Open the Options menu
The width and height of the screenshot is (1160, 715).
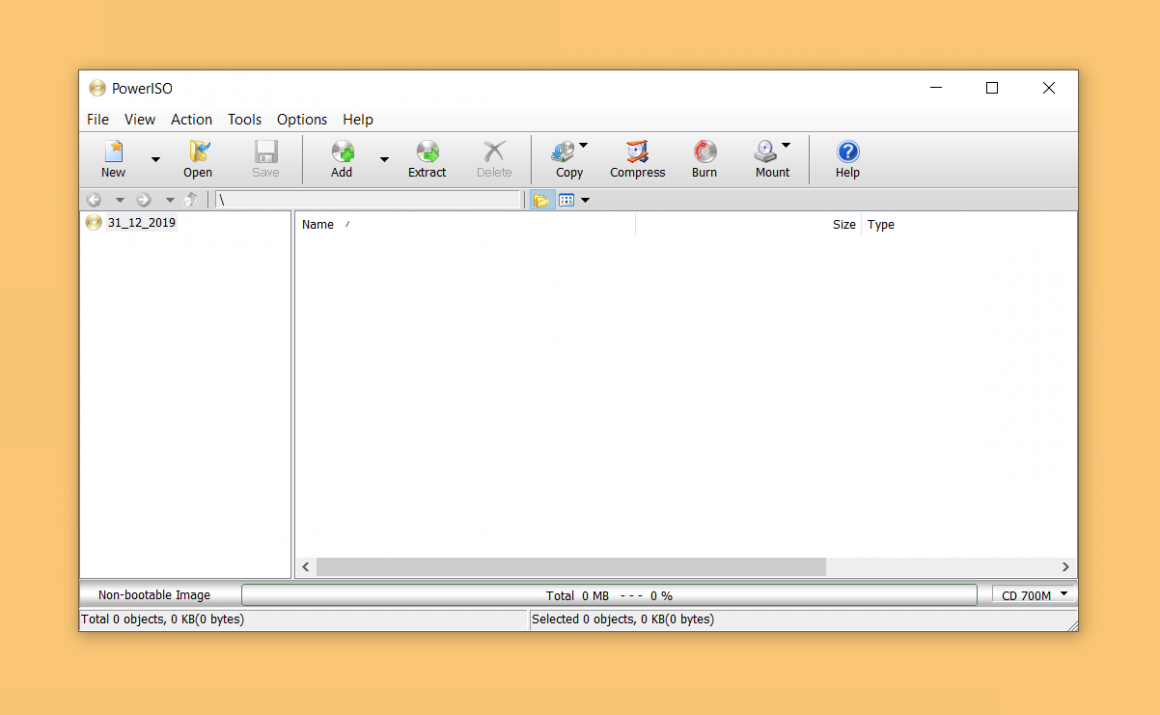(302, 119)
